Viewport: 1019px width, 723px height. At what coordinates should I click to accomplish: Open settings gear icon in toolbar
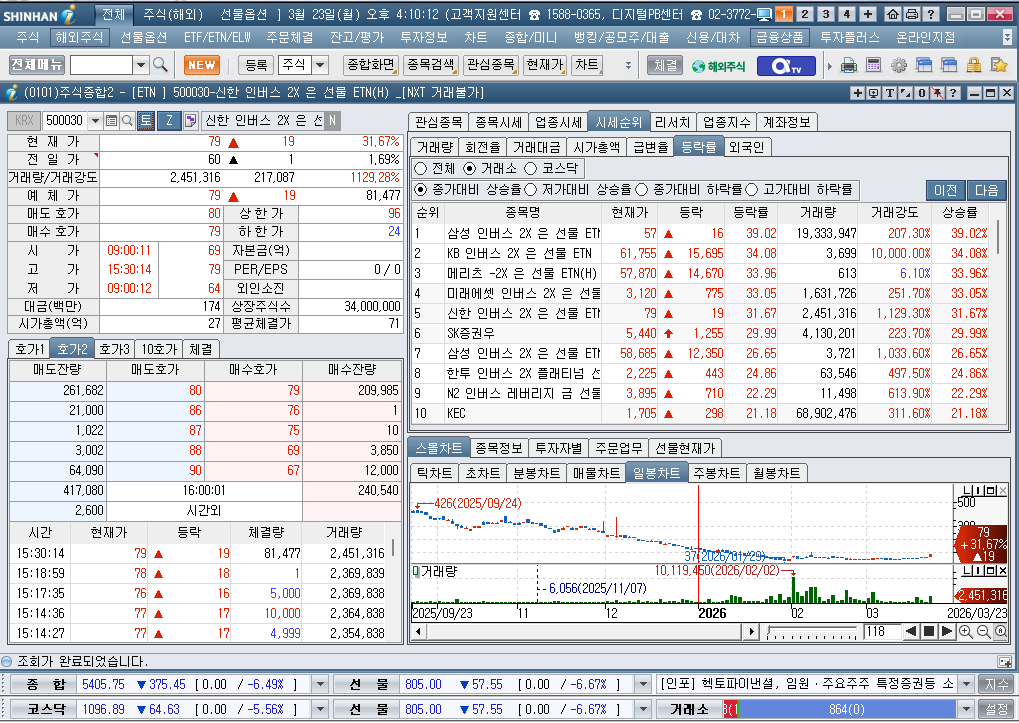click(899, 65)
